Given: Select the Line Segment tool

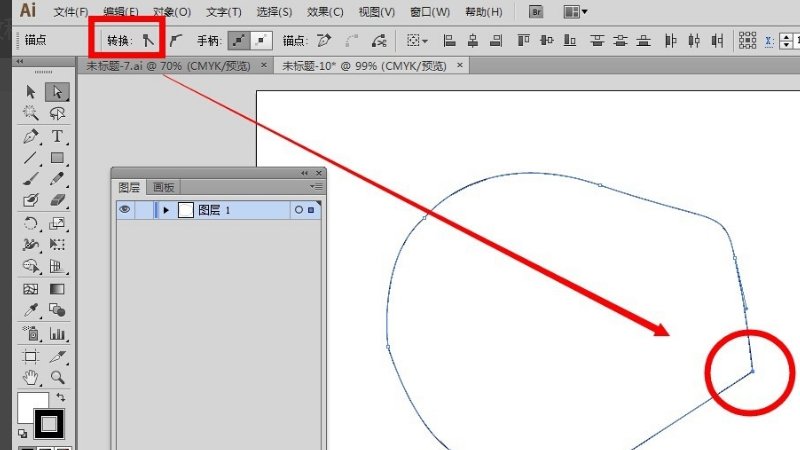Looking at the screenshot, I should coord(31,158).
